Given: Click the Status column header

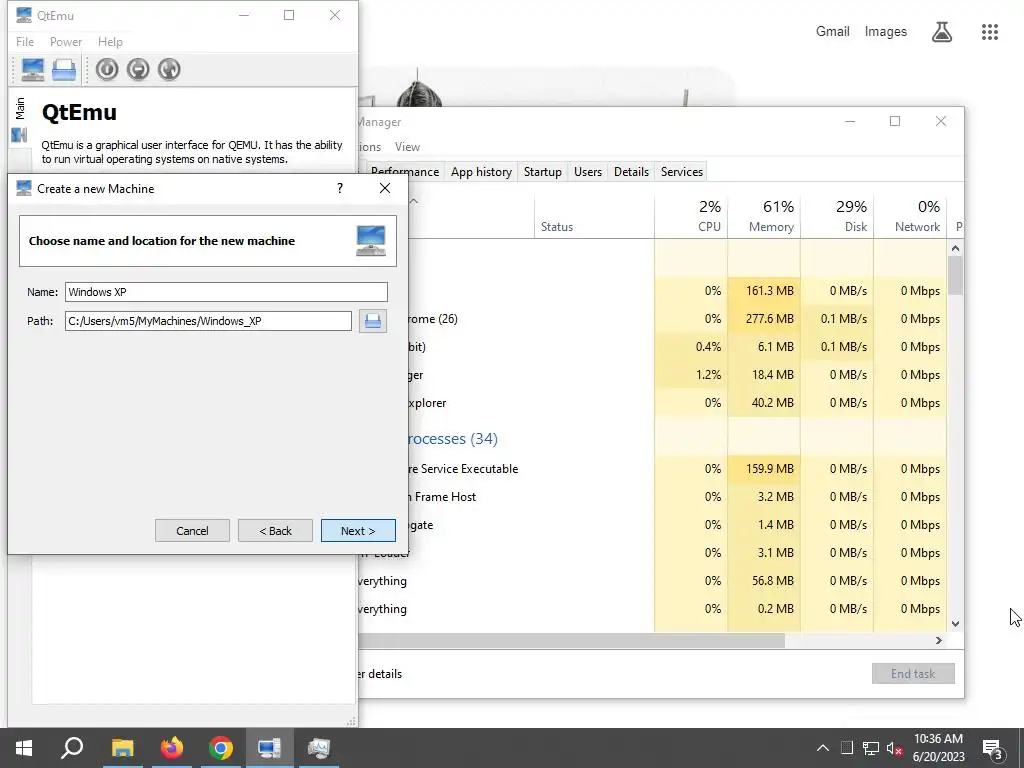Looking at the screenshot, I should coord(594,216).
